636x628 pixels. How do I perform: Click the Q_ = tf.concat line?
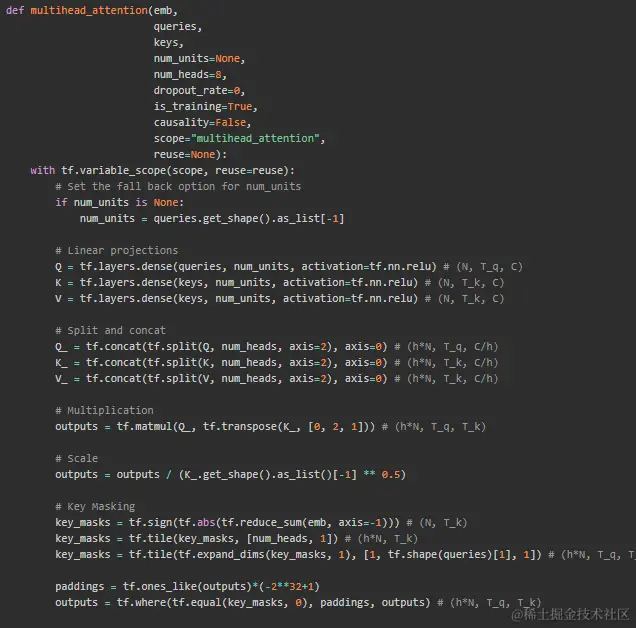tap(277, 346)
